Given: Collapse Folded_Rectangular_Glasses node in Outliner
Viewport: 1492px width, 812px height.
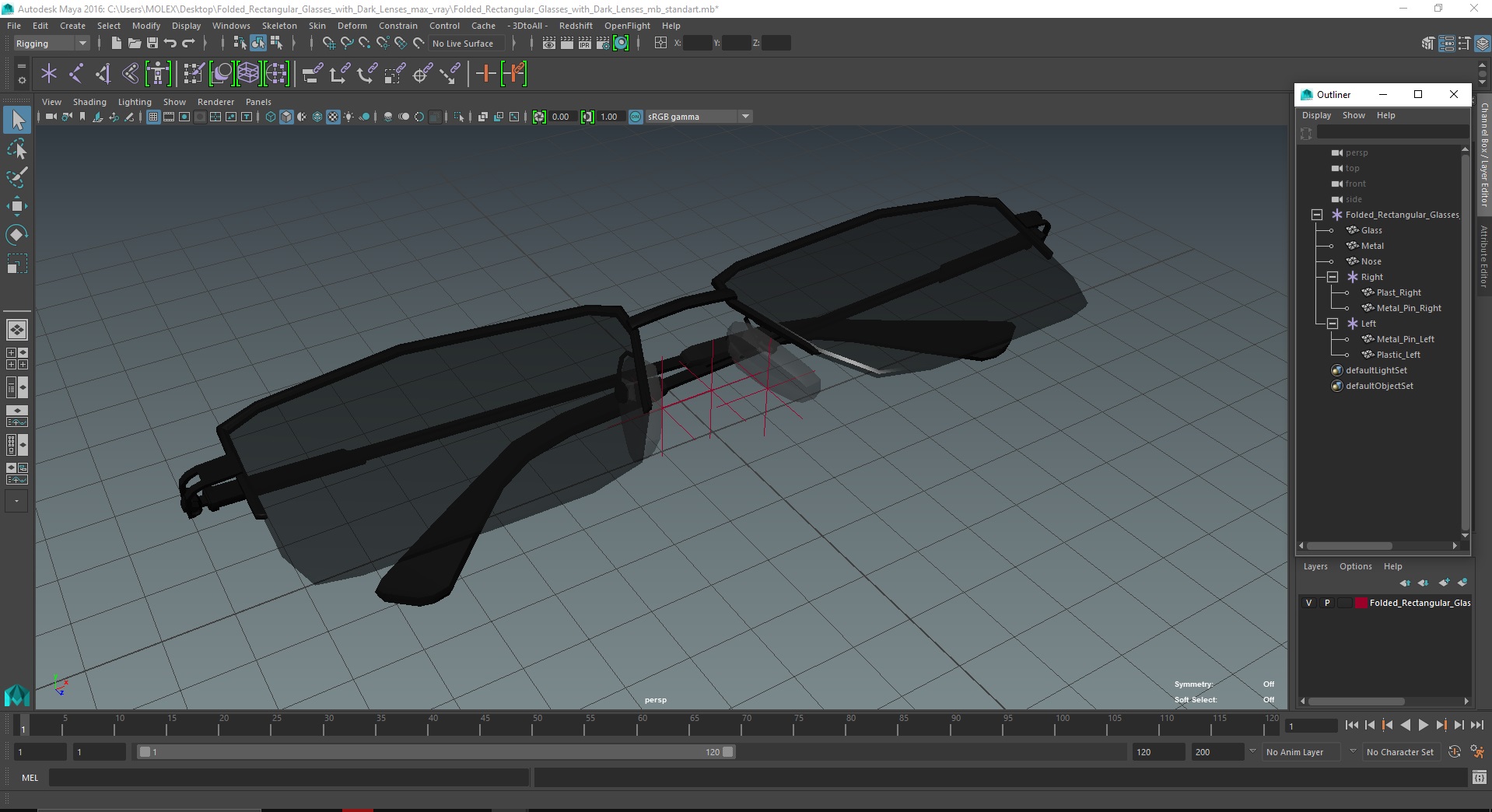Looking at the screenshot, I should 1316,215.
